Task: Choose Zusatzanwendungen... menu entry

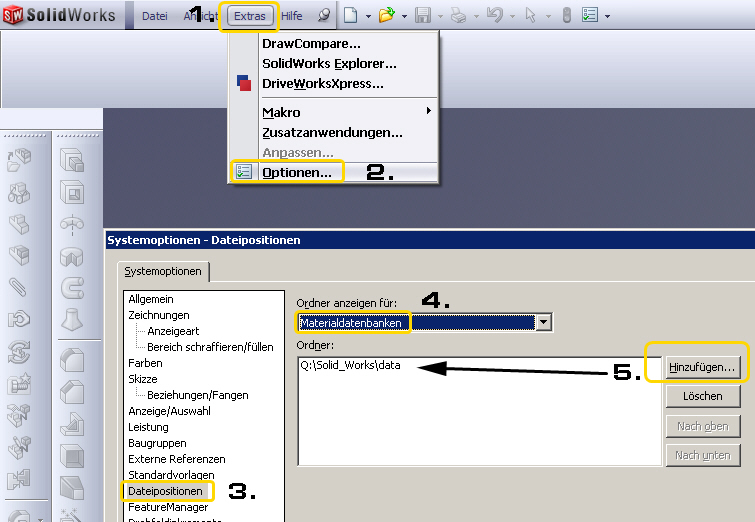Action: (333, 132)
